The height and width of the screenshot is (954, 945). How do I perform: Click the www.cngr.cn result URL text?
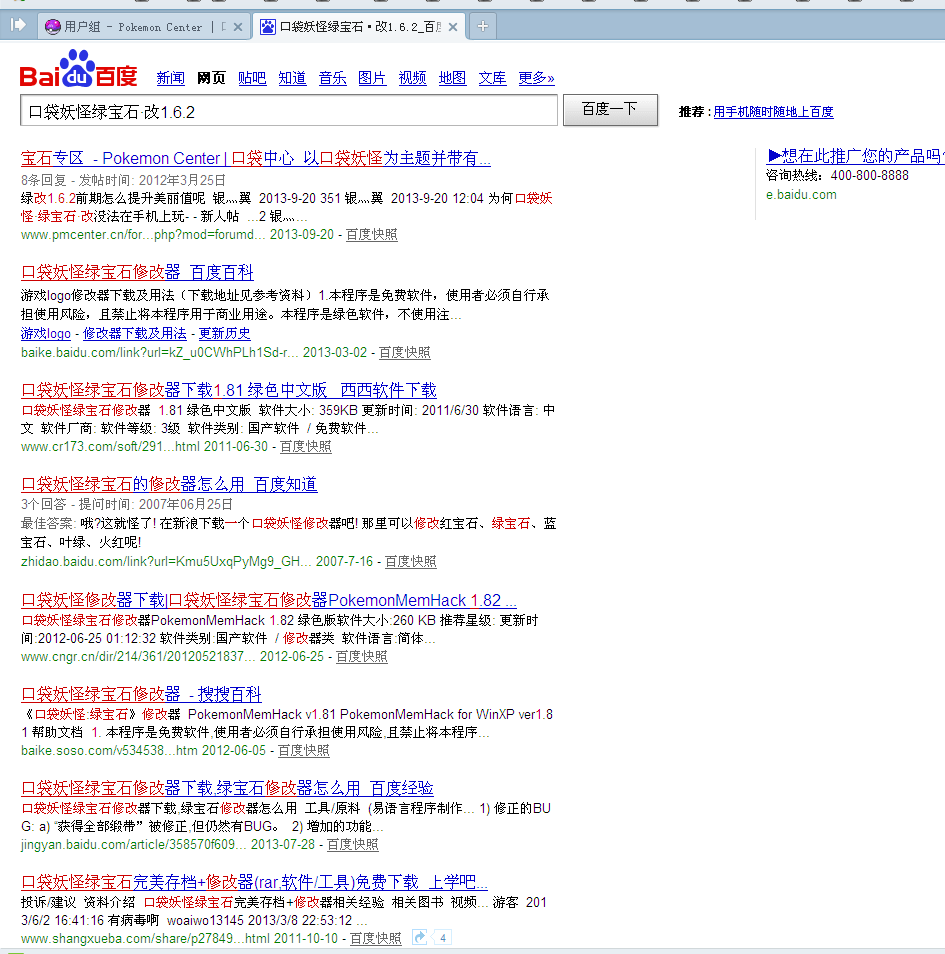pos(138,656)
